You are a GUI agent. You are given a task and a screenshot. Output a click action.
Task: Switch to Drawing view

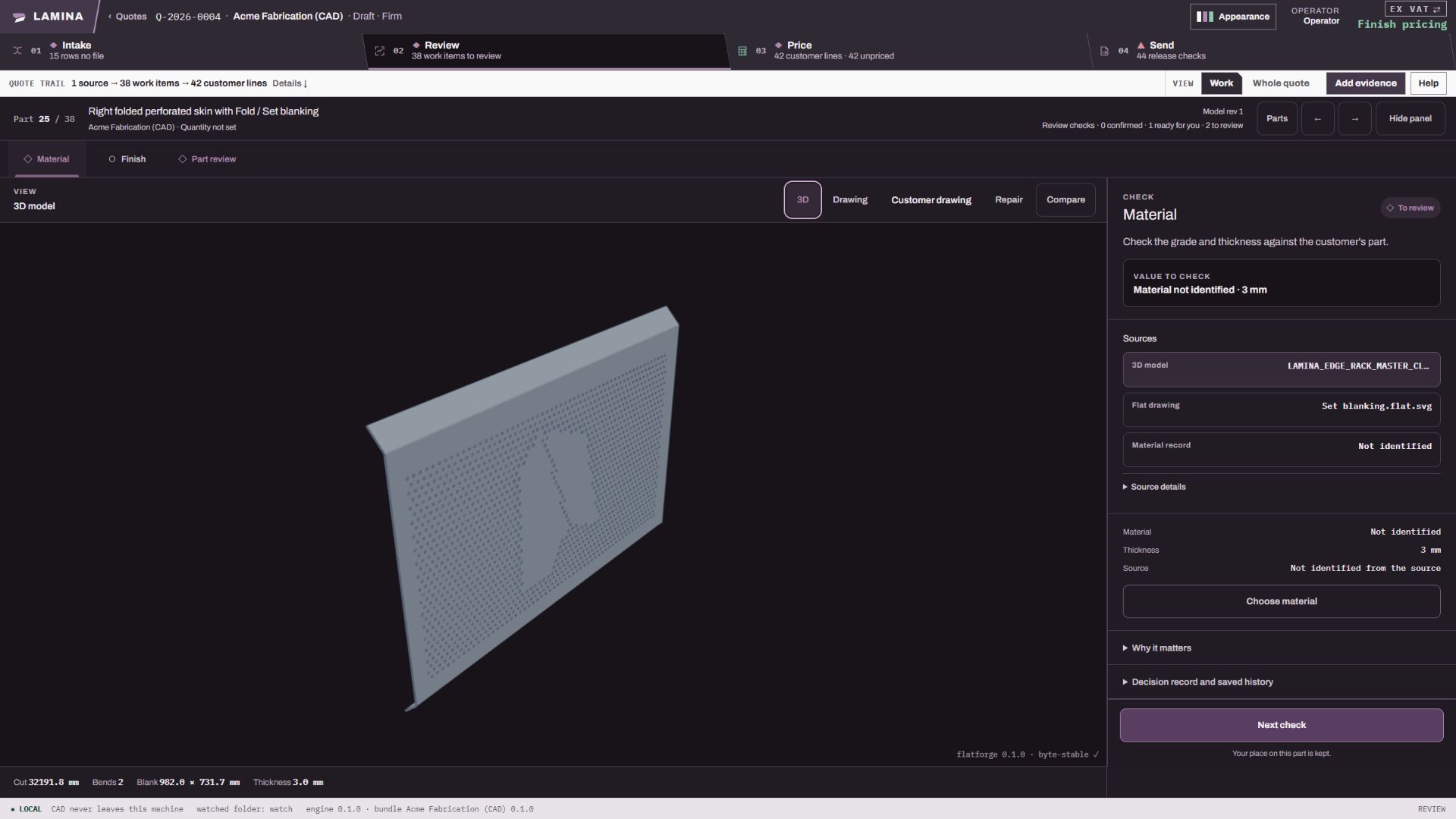pos(849,200)
